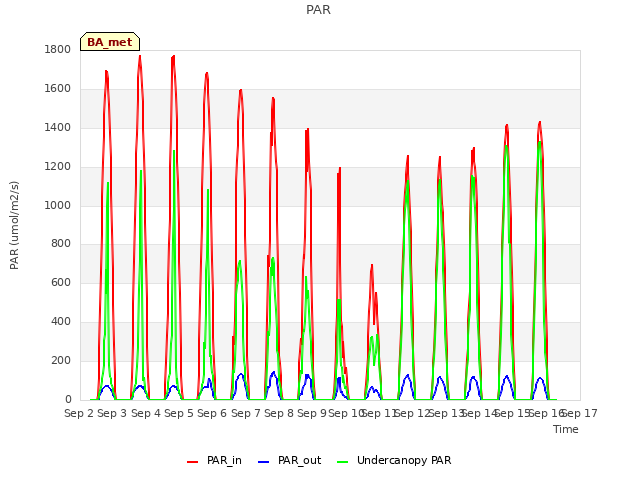The height and width of the screenshot is (480, 640).
Task: Click the 0 y-axis tick label
Action: coord(68,399)
